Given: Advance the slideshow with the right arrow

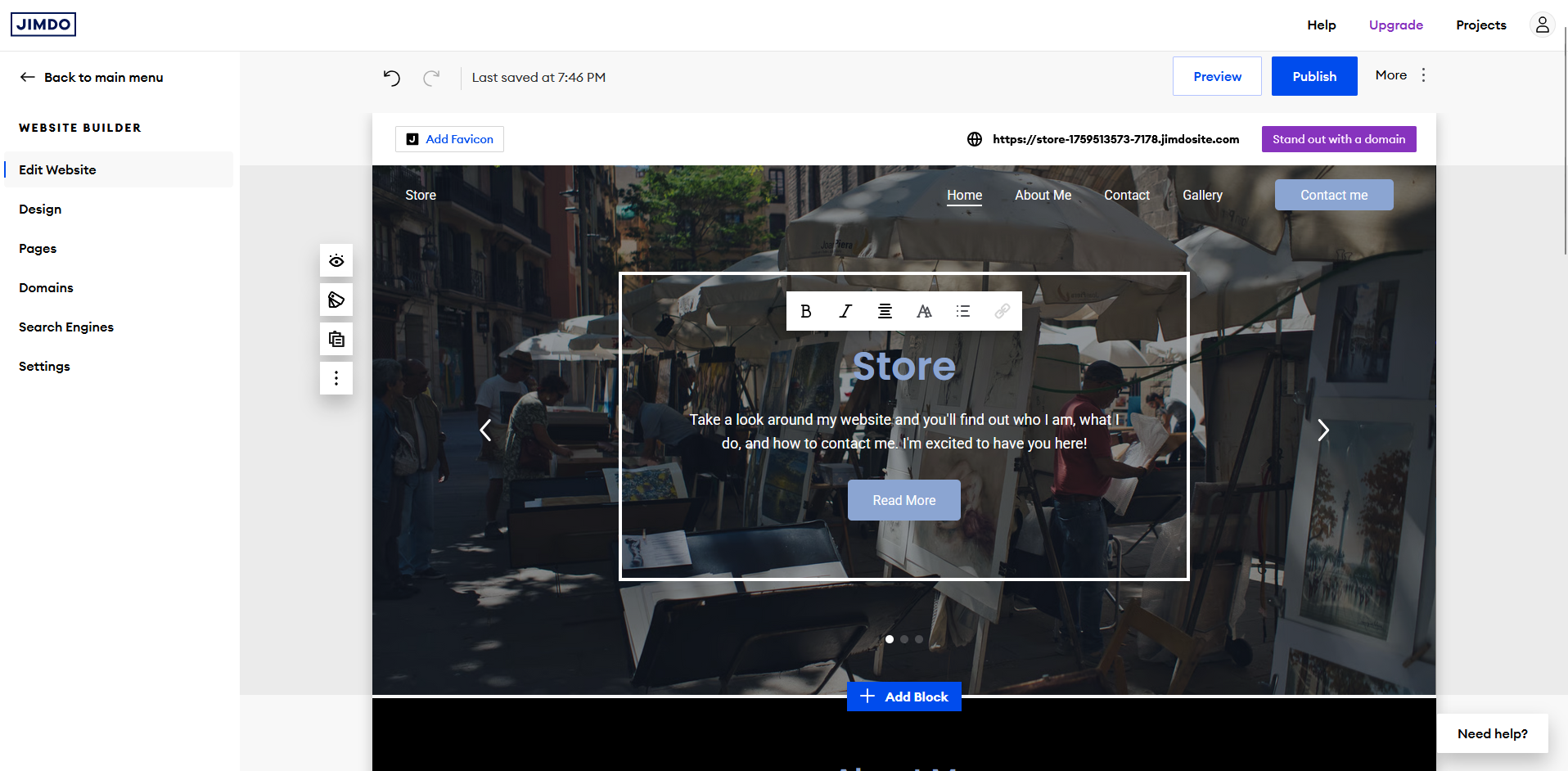Looking at the screenshot, I should (x=1322, y=430).
